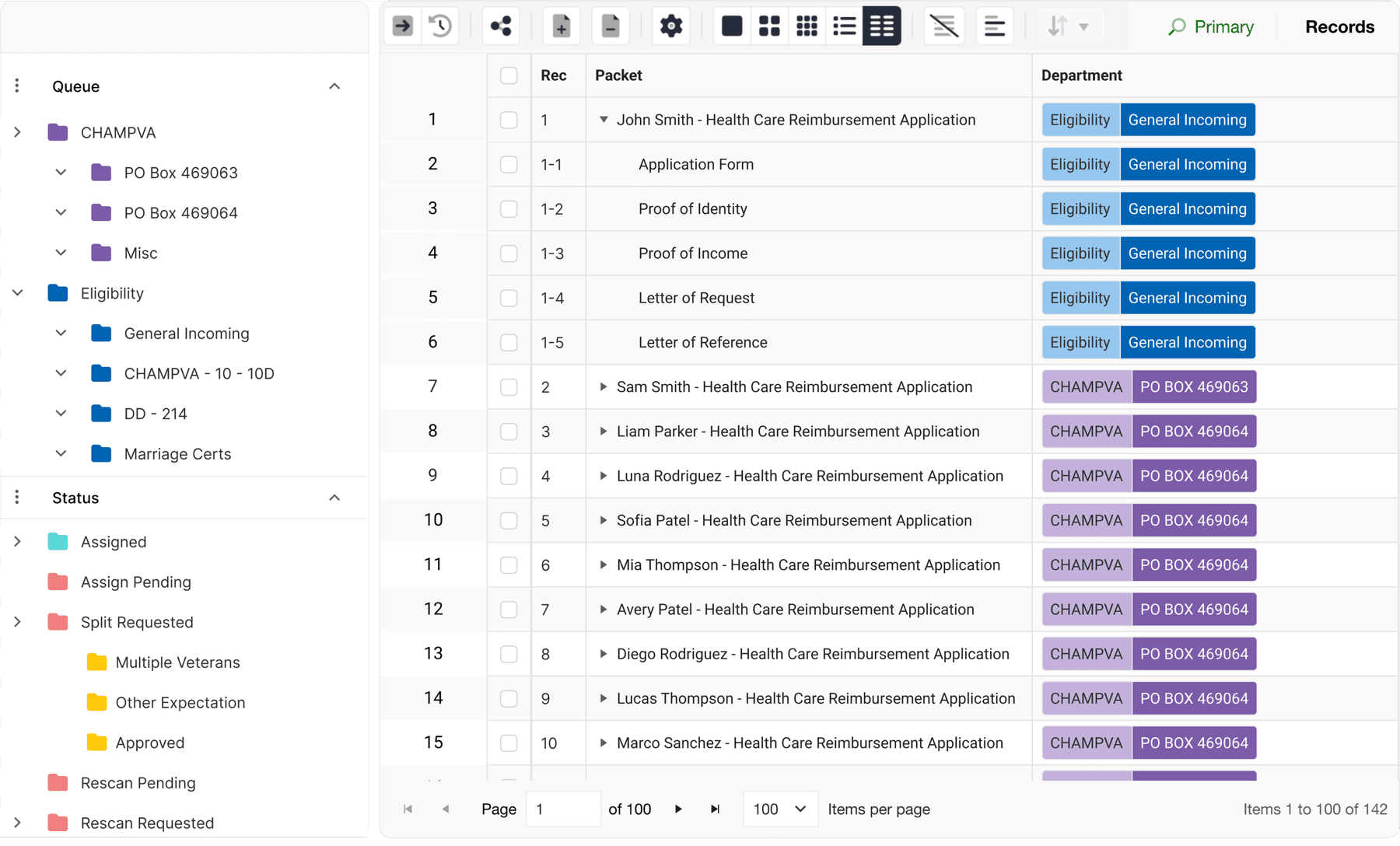Expand the Split Requested status folder
Image resolution: width=1400 pixels, height=846 pixels.
tap(17, 622)
